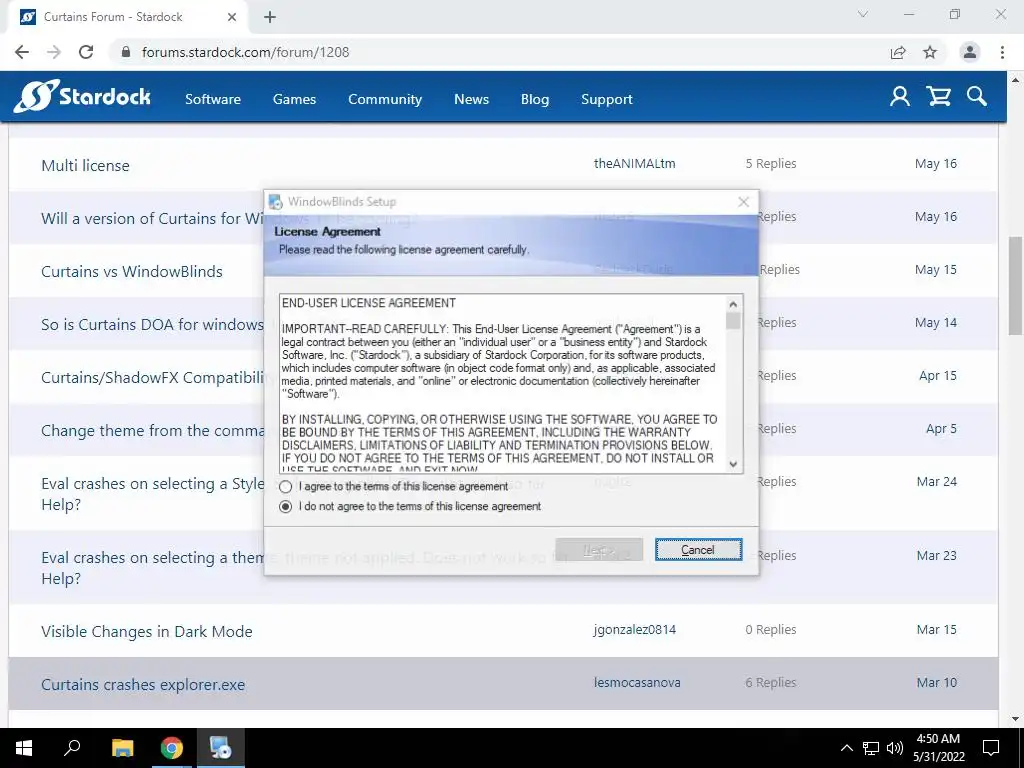Open the notification center icon
The height and width of the screenshot is (768, 1024).
coord(991,748)
